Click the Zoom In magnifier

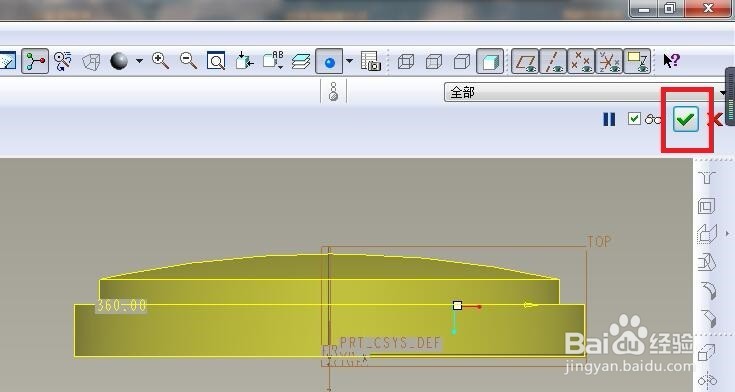[x=160, y=61]
